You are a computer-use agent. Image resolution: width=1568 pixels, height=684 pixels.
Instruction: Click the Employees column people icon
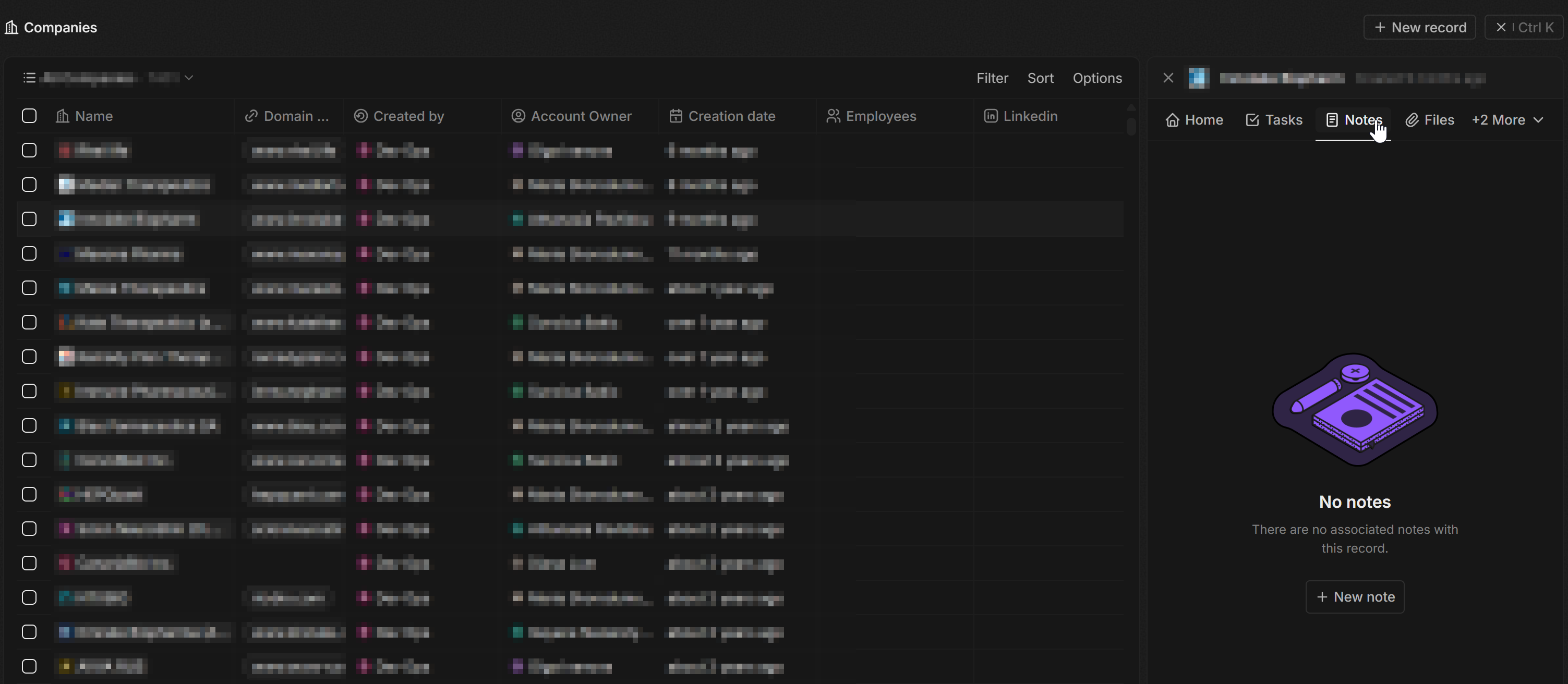[x=833, y=116]
